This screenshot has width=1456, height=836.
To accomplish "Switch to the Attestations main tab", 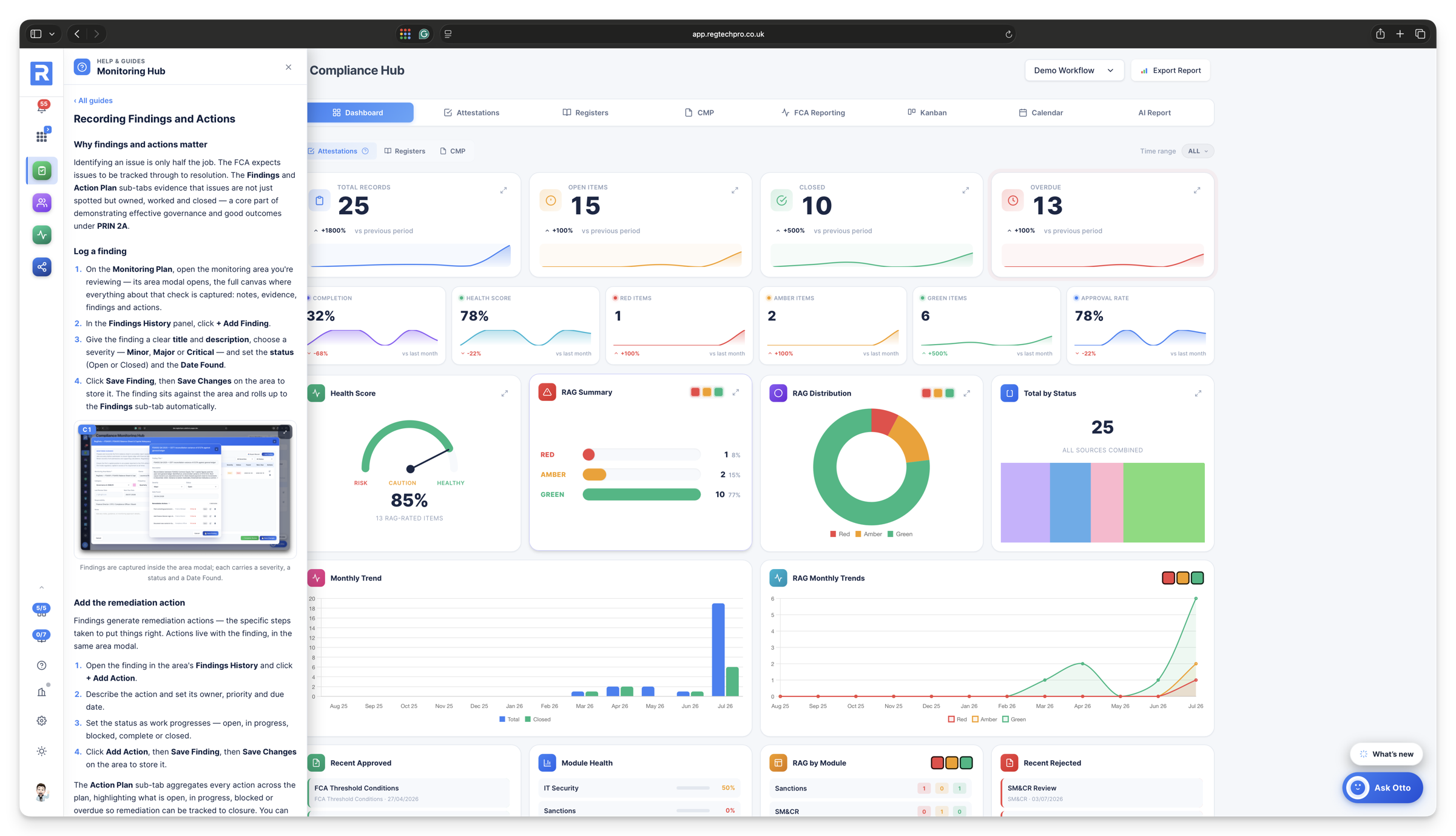I will [x=471, y=113].
